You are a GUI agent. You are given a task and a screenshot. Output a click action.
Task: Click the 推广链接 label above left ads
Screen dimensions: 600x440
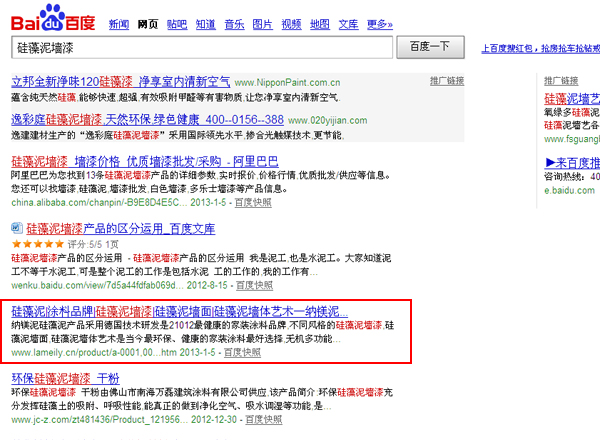[x=447, y=80]
